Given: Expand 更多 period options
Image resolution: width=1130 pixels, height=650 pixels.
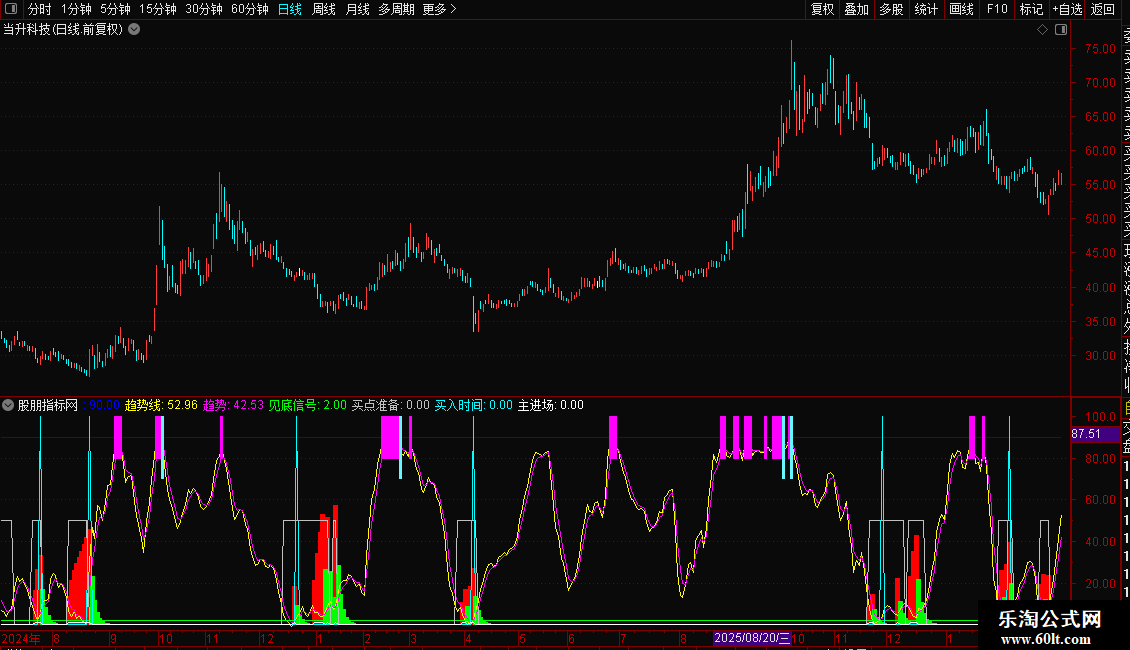Looking at the screenshot, I should pyautogui.click(x=439, y=9).
